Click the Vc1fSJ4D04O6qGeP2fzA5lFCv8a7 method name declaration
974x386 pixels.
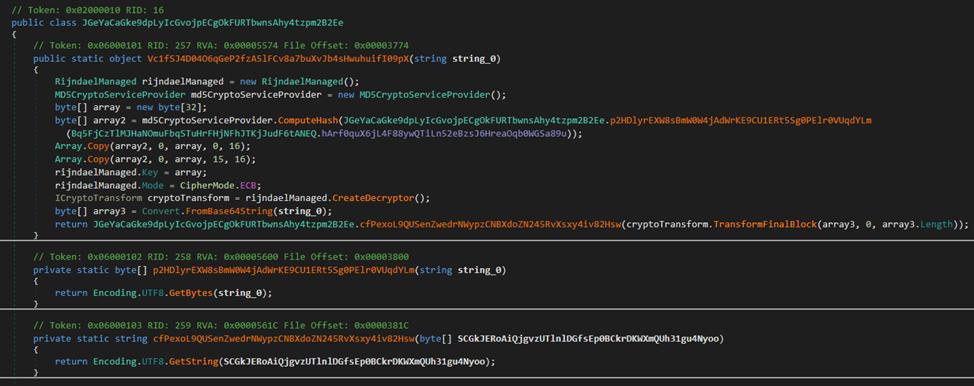278,58
